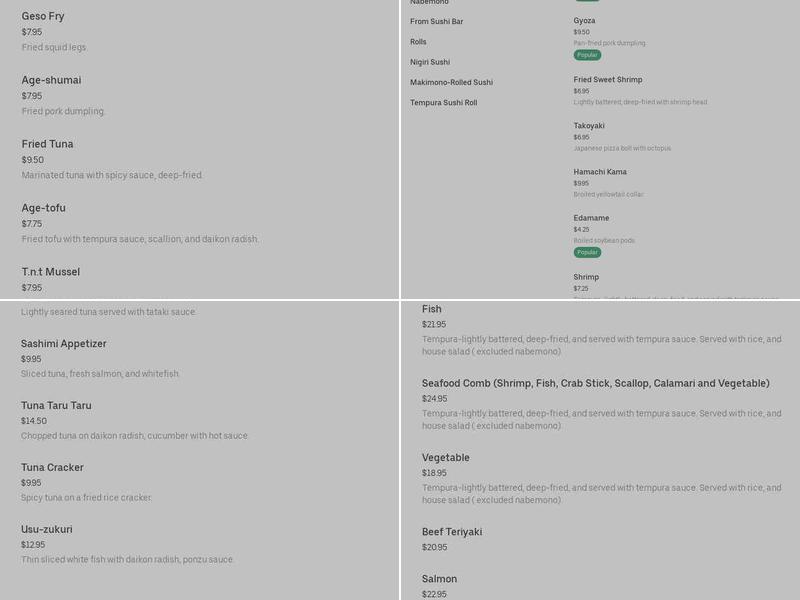Select the Beef Teriyaki entree
This screenshot has height=600, width=800.
[451, 532]
